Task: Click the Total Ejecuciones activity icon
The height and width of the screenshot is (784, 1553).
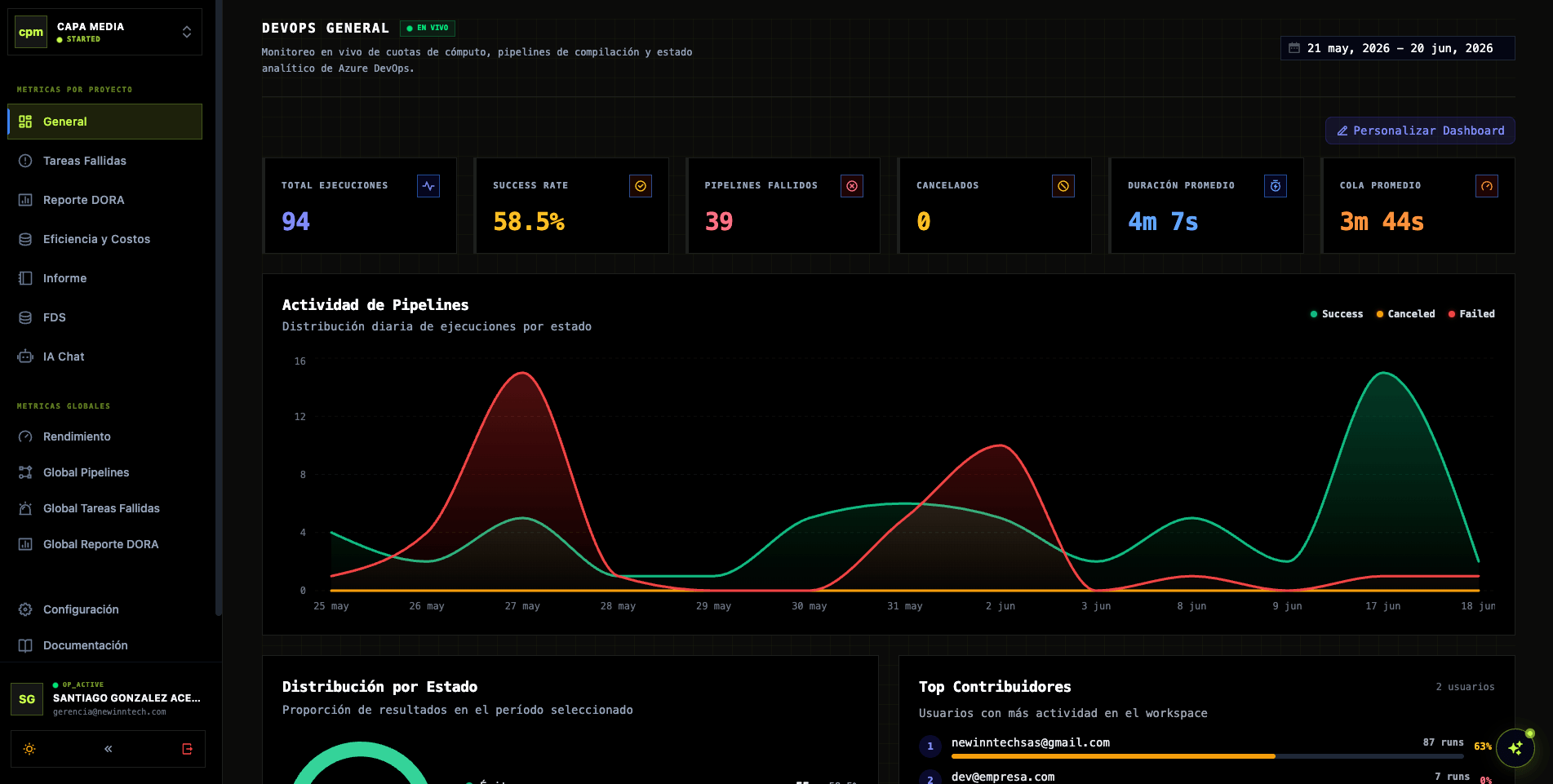Action: click(428, 186)
